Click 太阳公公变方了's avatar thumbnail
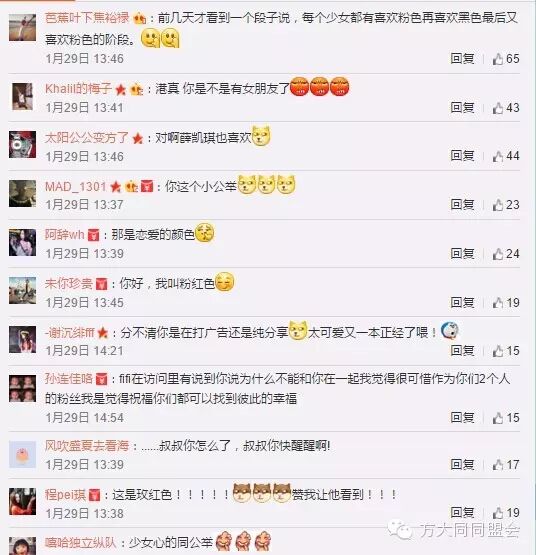The image size is (536, 555). coord(22,144)
